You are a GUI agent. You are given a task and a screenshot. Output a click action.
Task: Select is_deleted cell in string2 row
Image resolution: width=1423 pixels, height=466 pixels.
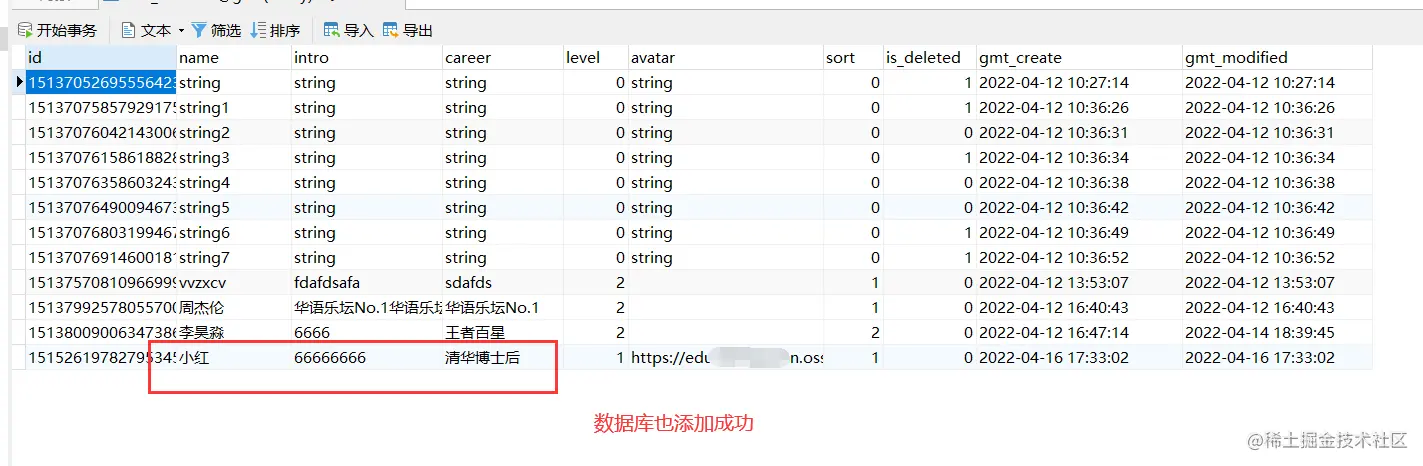coord(929,132)
